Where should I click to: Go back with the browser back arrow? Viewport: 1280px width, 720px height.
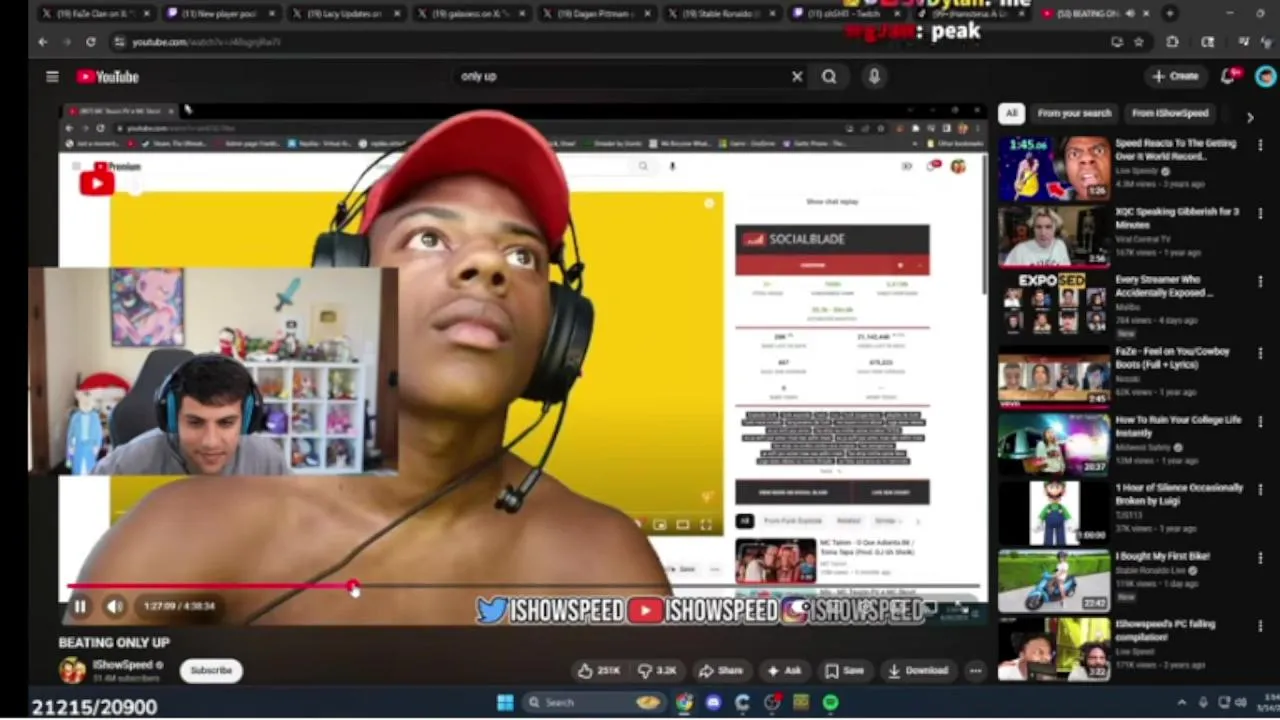tap(43, 42)
